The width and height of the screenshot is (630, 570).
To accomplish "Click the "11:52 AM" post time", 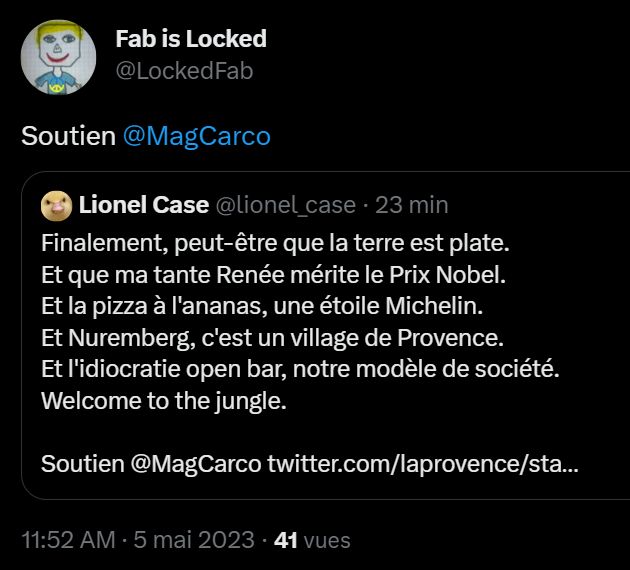I will pyautogui.click(x=68, y=540).
